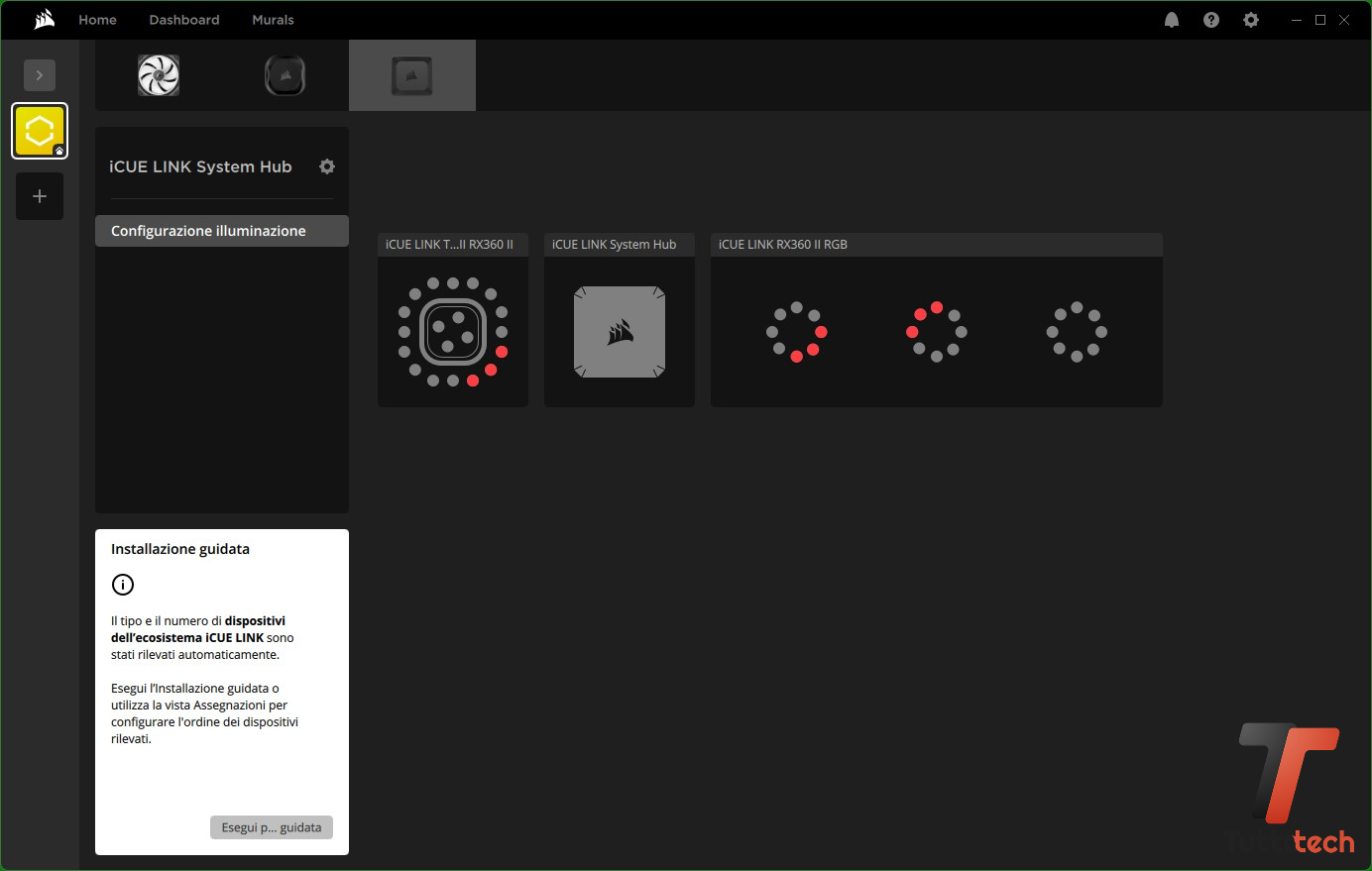Open the help question mark icon

[x=1211, y=20]
